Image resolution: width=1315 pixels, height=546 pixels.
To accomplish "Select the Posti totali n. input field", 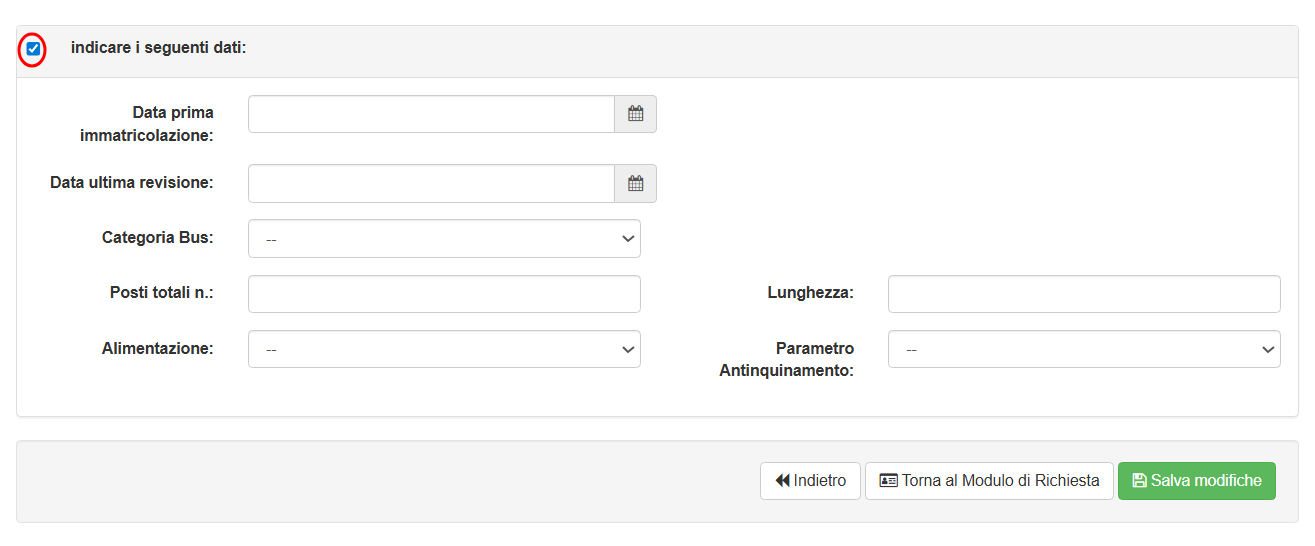I will pos(444,294).
